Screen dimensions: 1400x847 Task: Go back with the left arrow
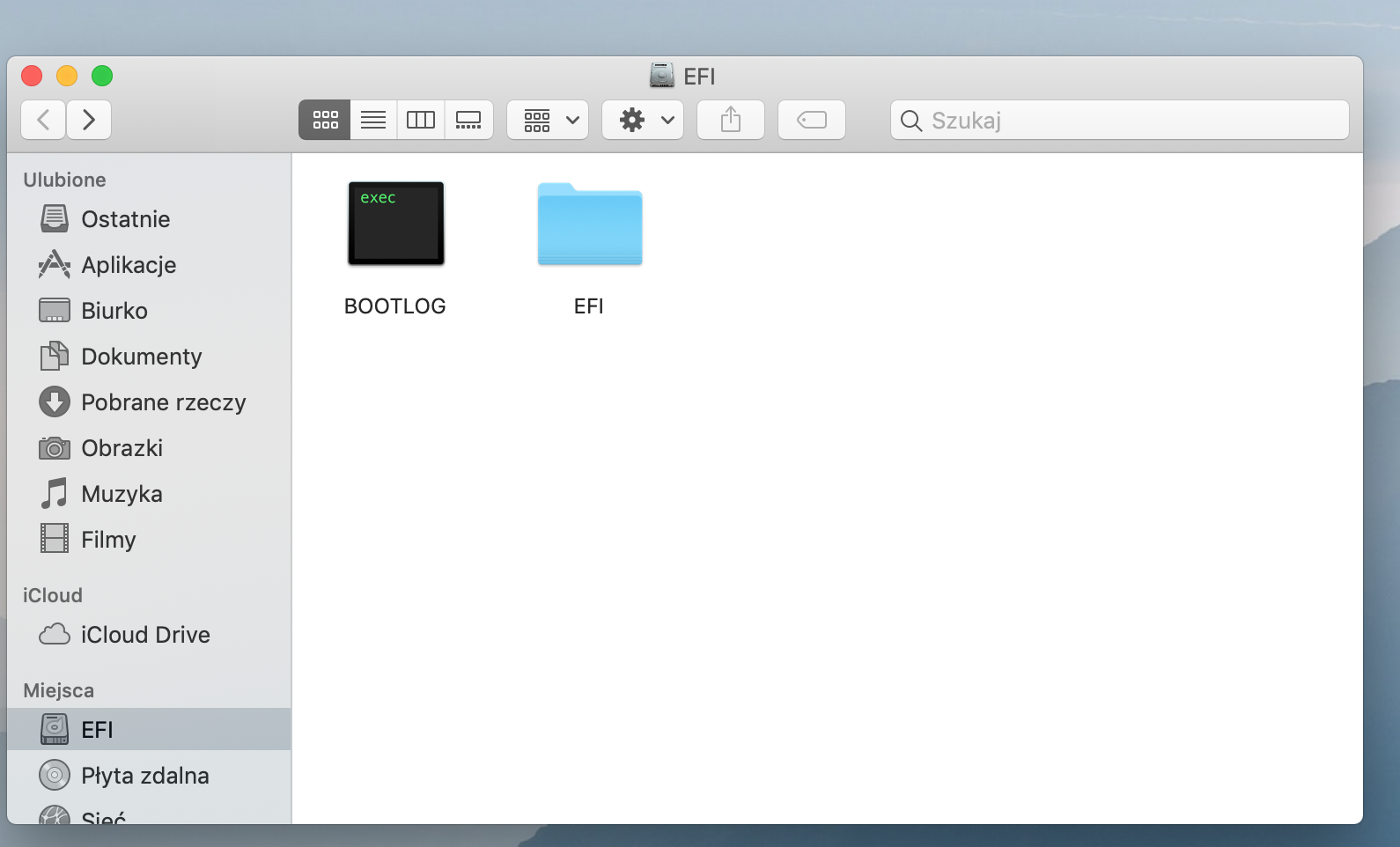(x=43, y=120)
